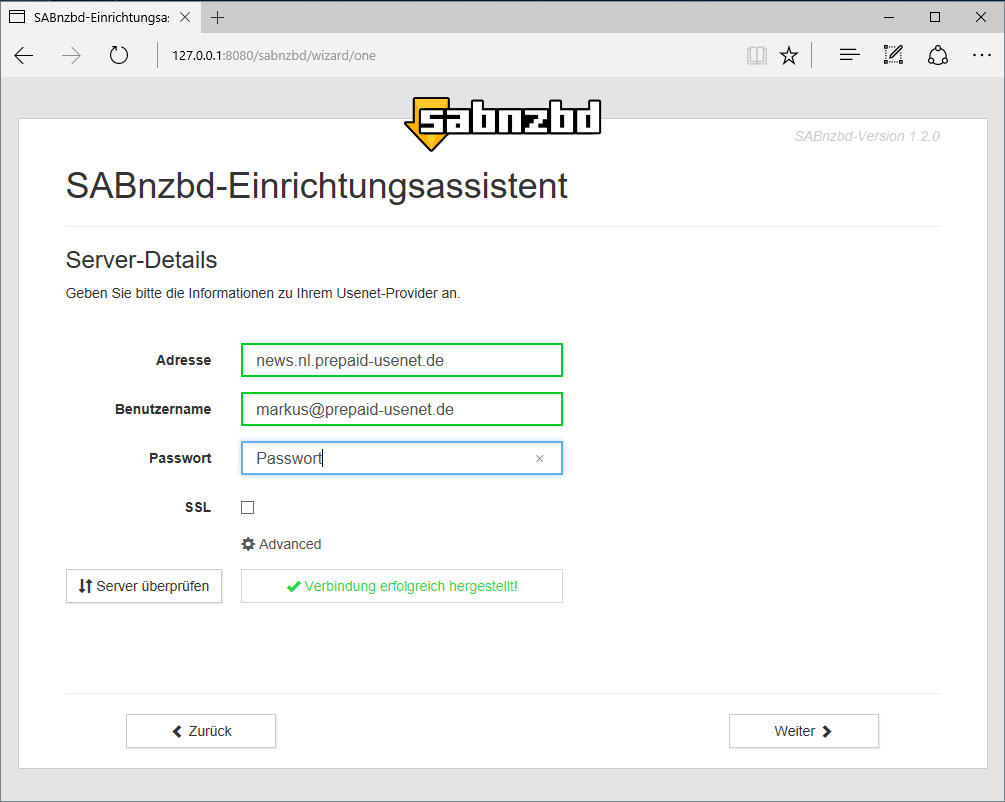Image resolution: width=1005 pixels, height=802 pixels.
Task: Click the 'SABnzbd-Version 1.2.0' text
Action: click(867, 136)
